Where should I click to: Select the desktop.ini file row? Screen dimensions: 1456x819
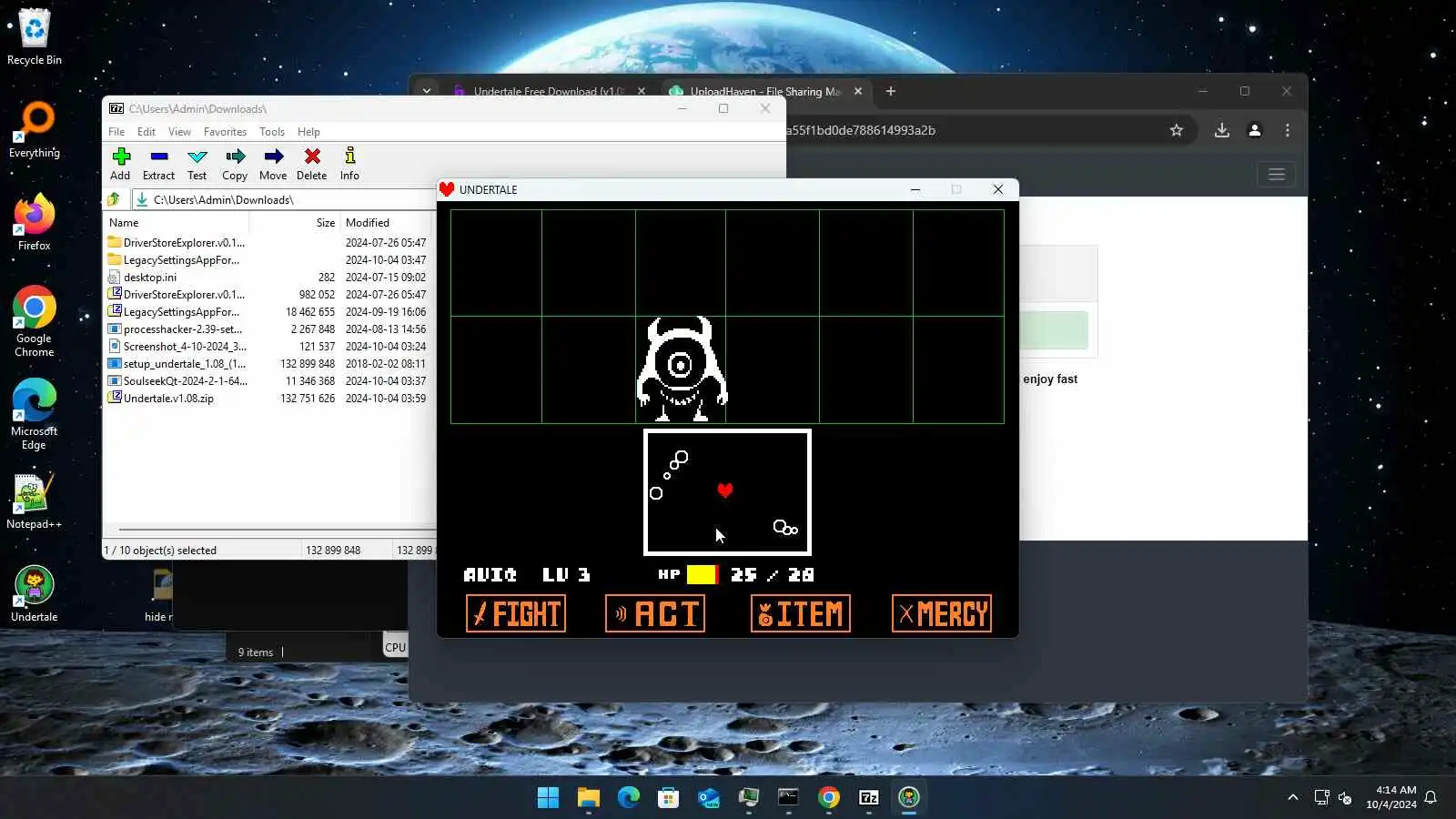(268, 278)
